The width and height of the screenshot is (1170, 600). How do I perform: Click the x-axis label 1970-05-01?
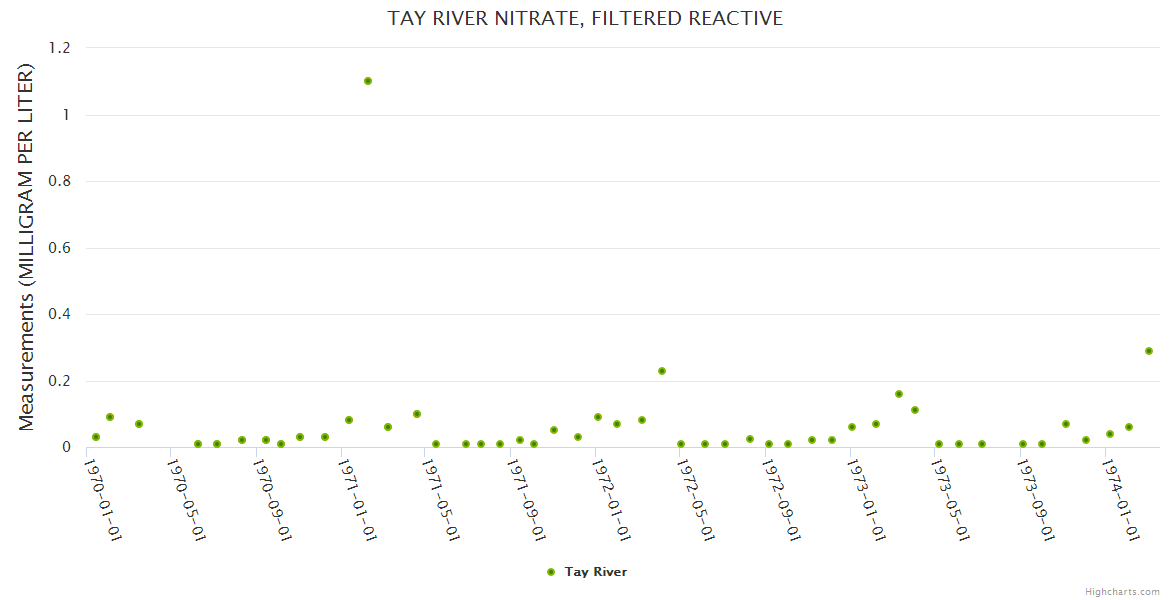[x=187, y=500]
